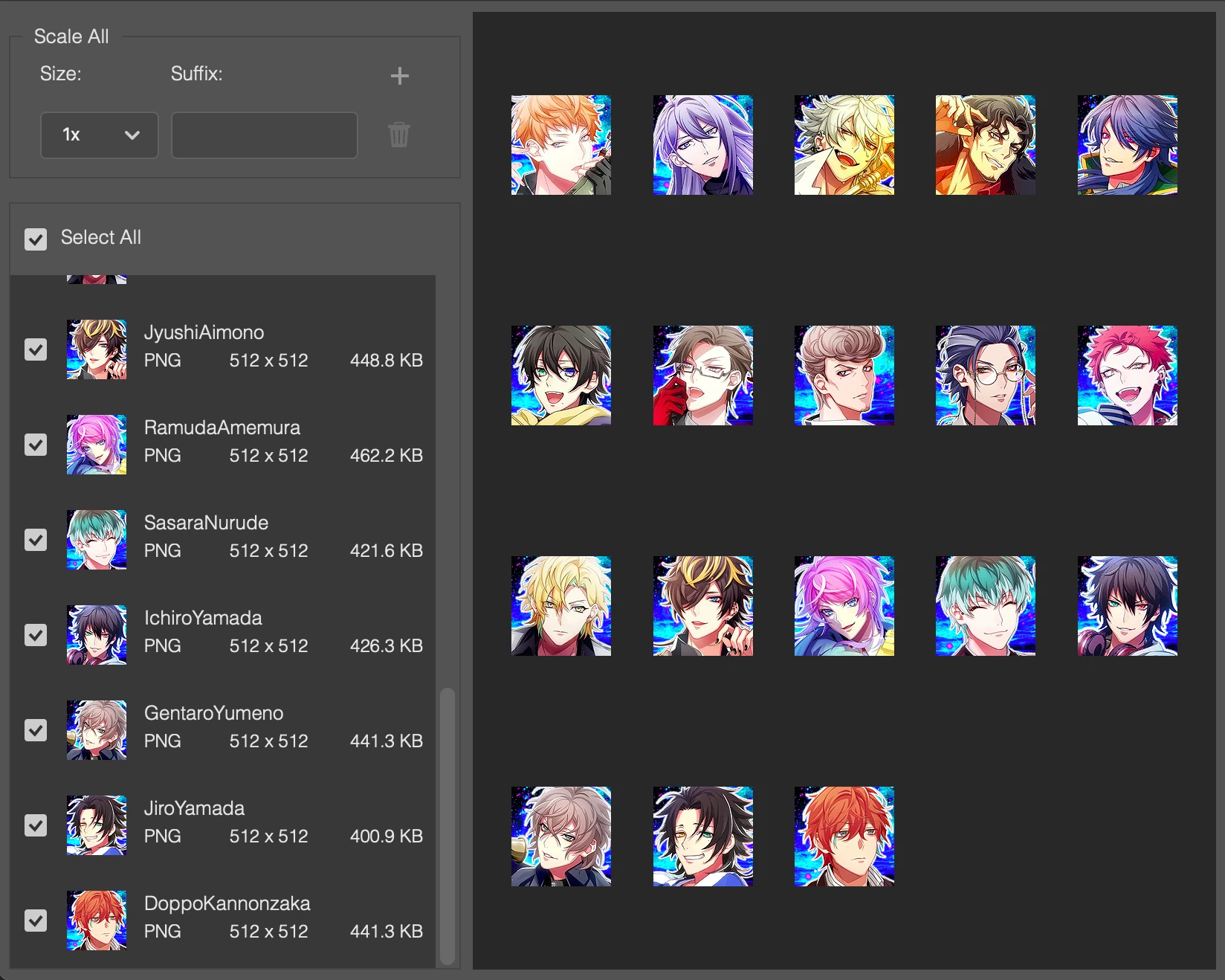
Task: Select the JiroYamada list thumbnail
Action: [x=97, y=825]
